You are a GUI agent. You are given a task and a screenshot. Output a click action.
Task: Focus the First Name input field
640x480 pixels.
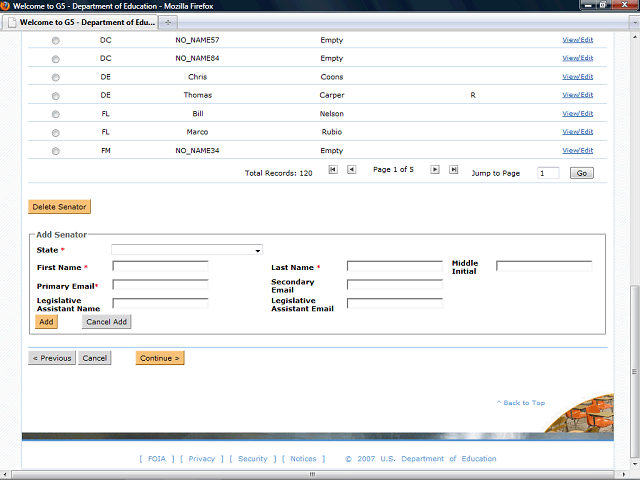[x=160, y=267]
